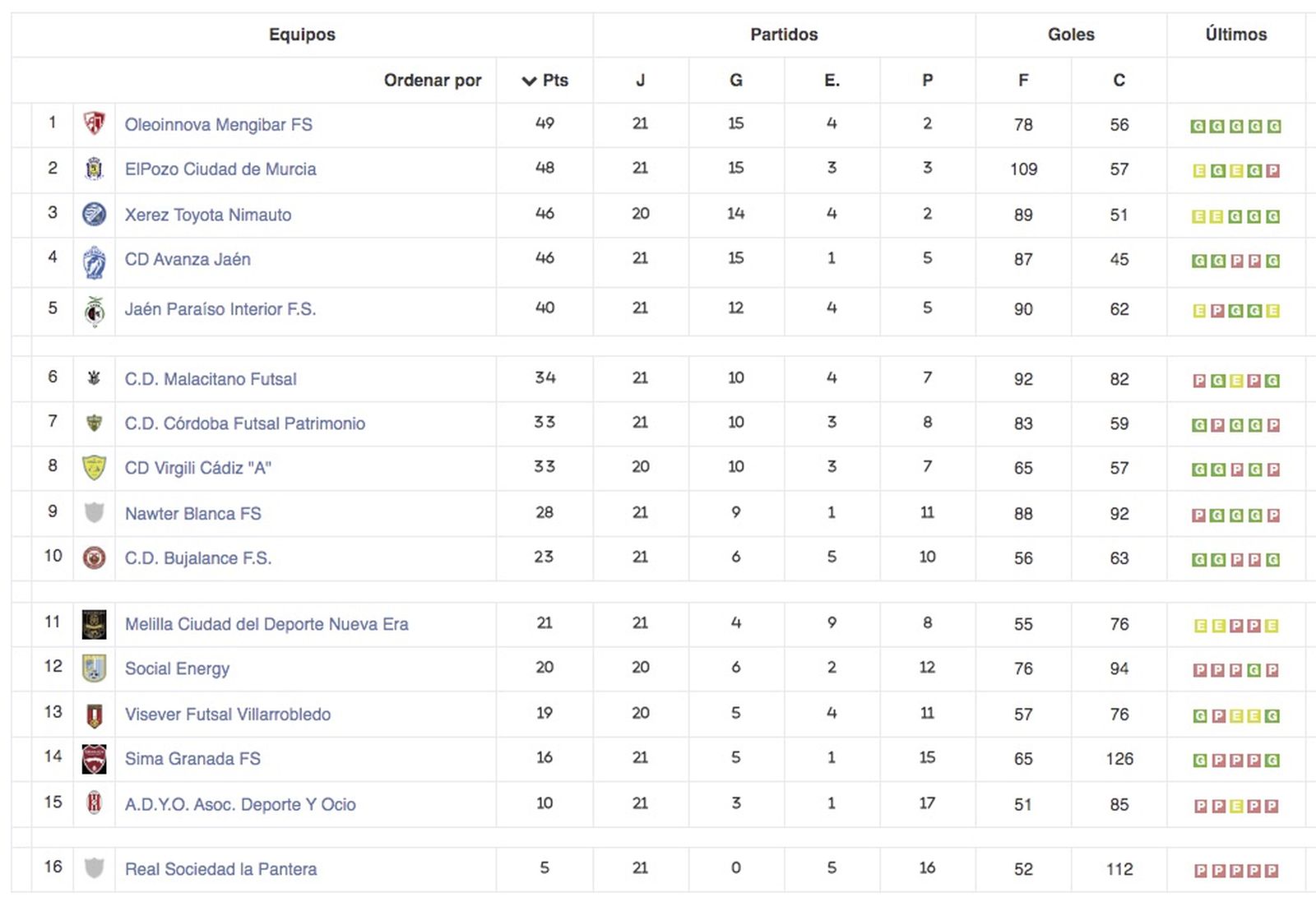The image size is (1316, 902).
Task: Sort standings by goals for F column
Action: pyautogui.click(x=1023, y=81)
